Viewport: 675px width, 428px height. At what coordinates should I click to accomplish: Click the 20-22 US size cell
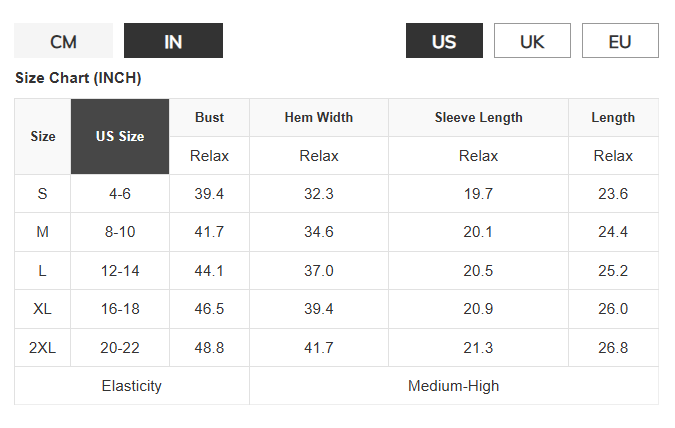point(120,348)
